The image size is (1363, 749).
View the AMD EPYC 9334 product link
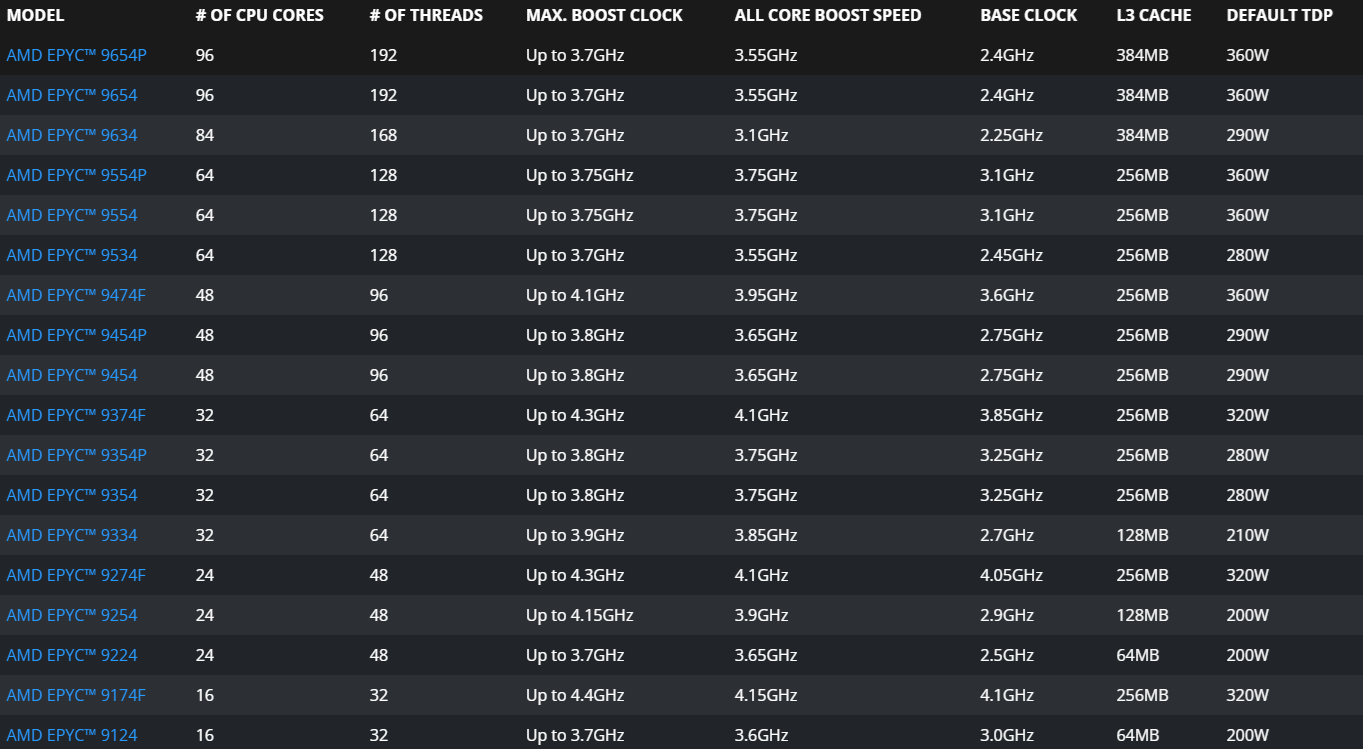tap(72, 535)
